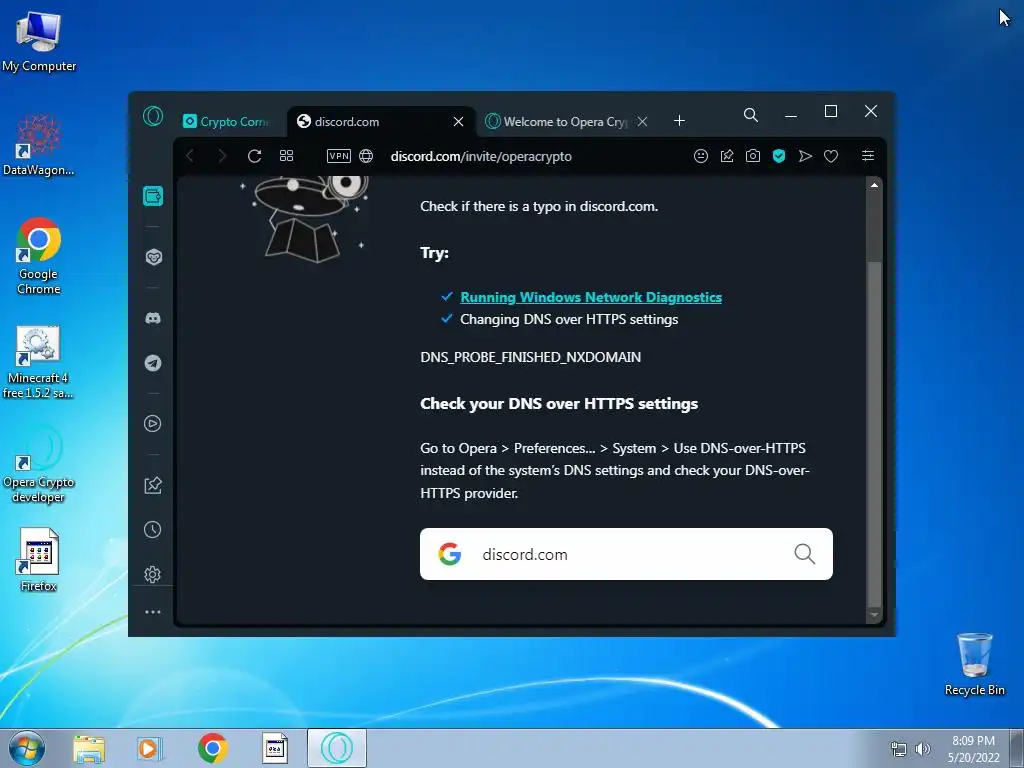Open the Windows Start menu
The image size is (1024, 768).
tap(27, 748)
